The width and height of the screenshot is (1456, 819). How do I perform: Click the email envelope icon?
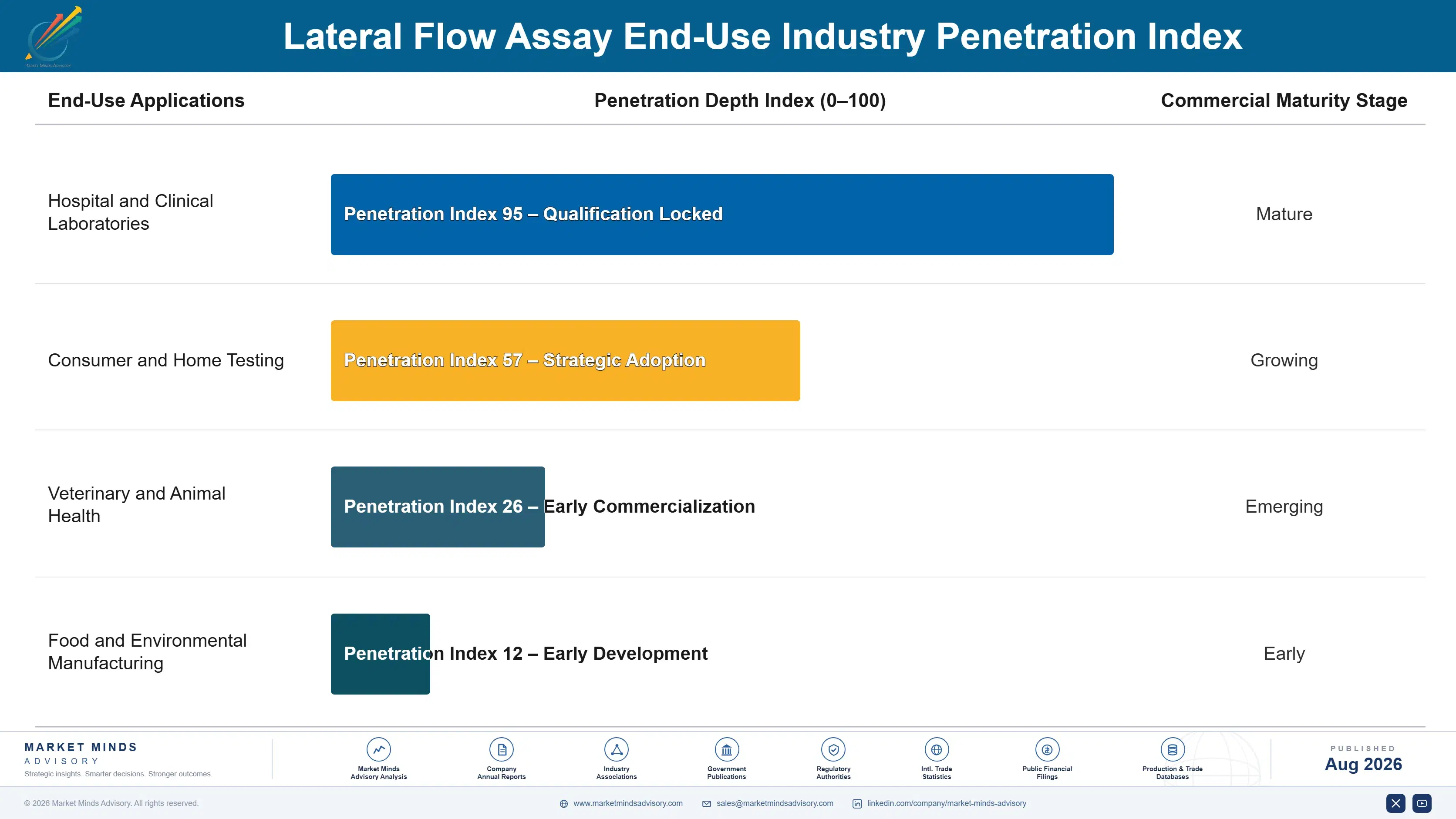pos(707,804)
